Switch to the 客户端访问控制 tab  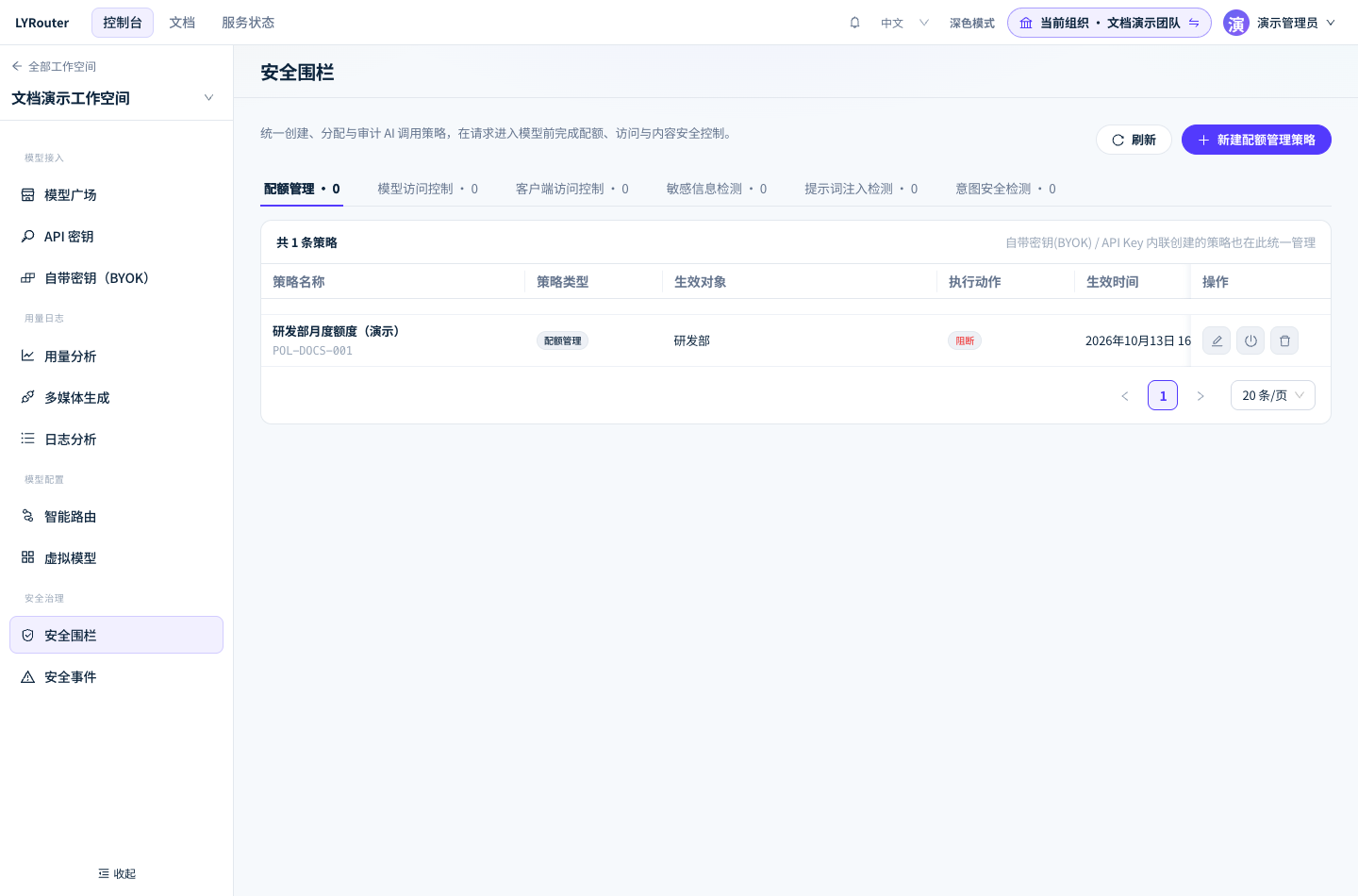571,189
